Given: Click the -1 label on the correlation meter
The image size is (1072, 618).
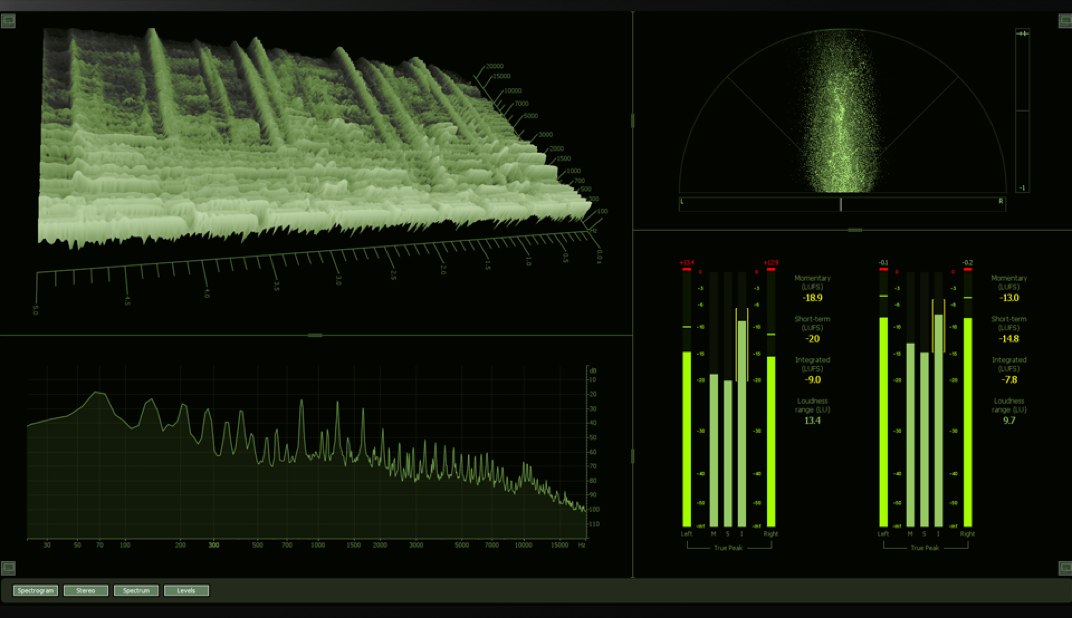Looking at the screenshot, I should [x=1022, y=187].
